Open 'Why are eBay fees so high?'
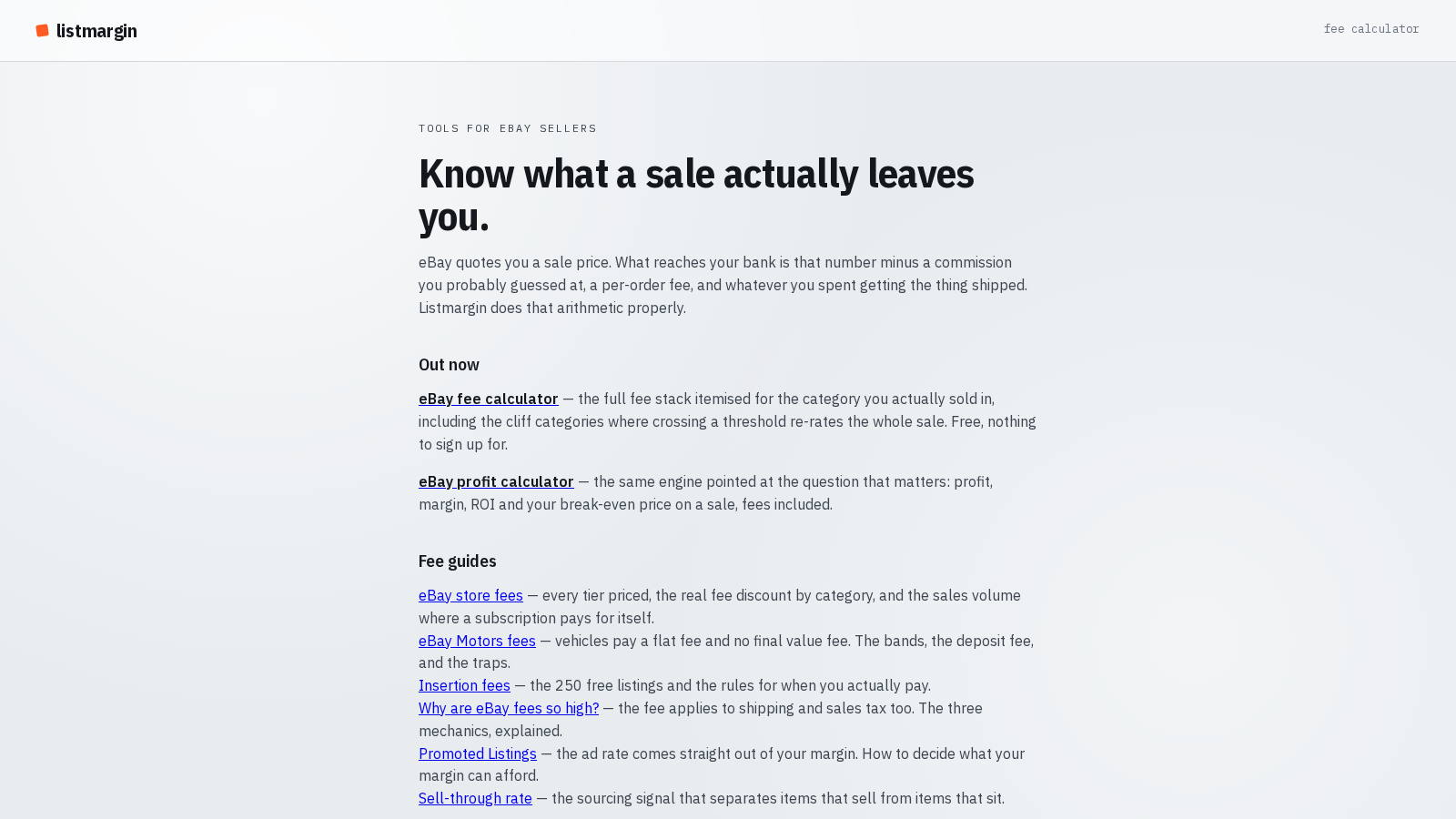Viewport: 1456px width, 819px height. point(509,708)
